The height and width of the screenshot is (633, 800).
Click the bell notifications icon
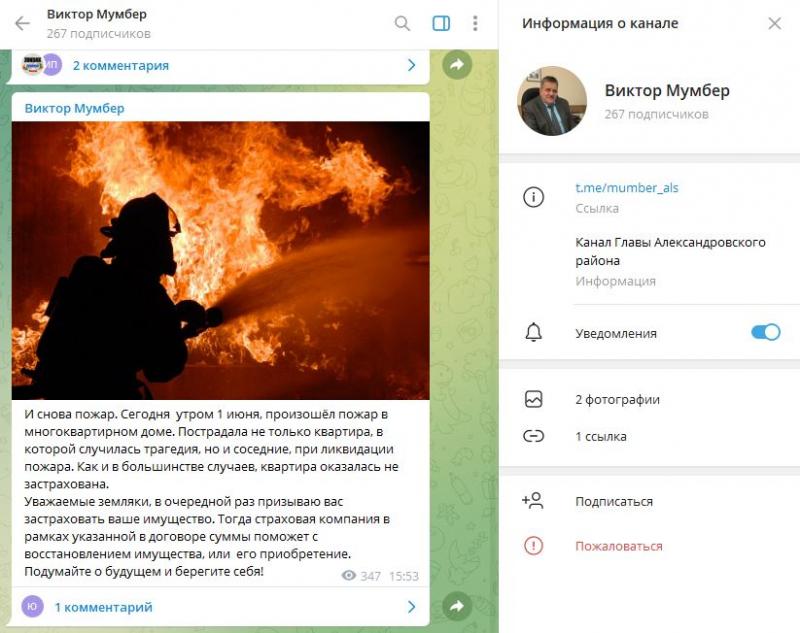(x=534, y=332)
